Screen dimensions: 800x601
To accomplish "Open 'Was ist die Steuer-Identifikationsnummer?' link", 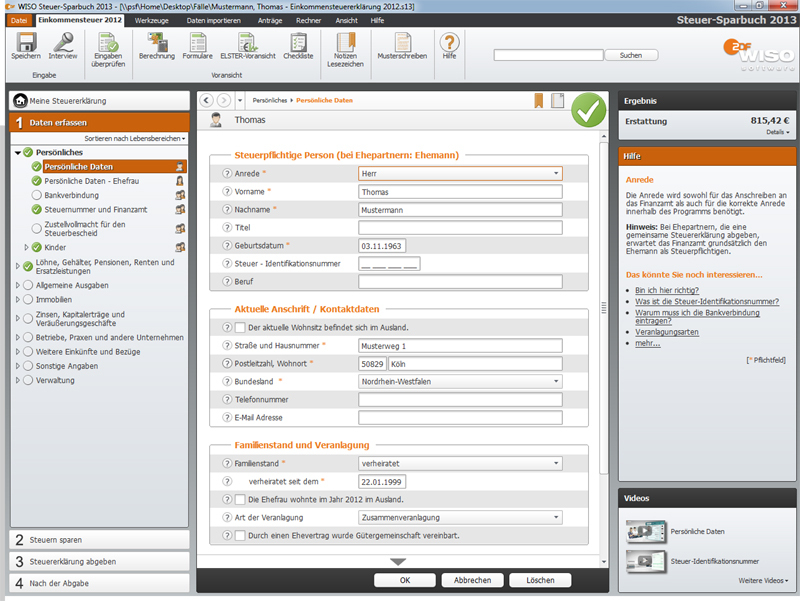I will tap(707, 302).
